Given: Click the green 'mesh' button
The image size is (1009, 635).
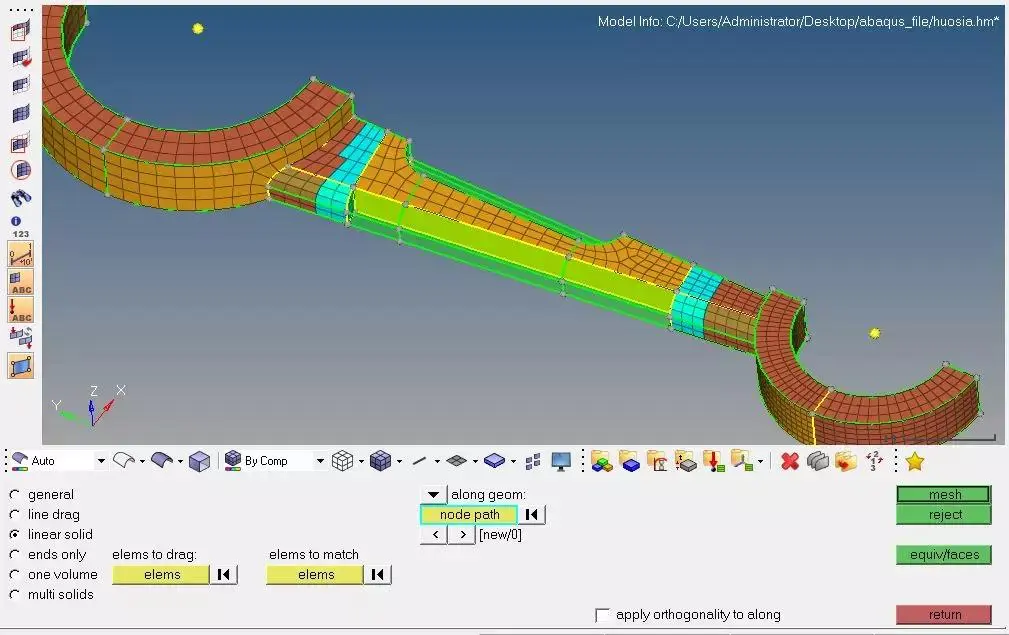Looking at the screenshot, I should coord(944,495).
